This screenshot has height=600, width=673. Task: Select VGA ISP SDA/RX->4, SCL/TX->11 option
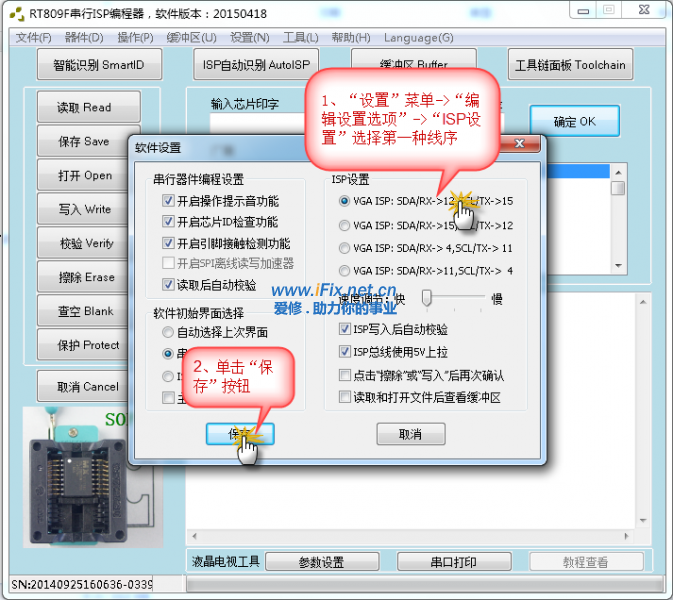pyautogui.click(x=346, y=248)
